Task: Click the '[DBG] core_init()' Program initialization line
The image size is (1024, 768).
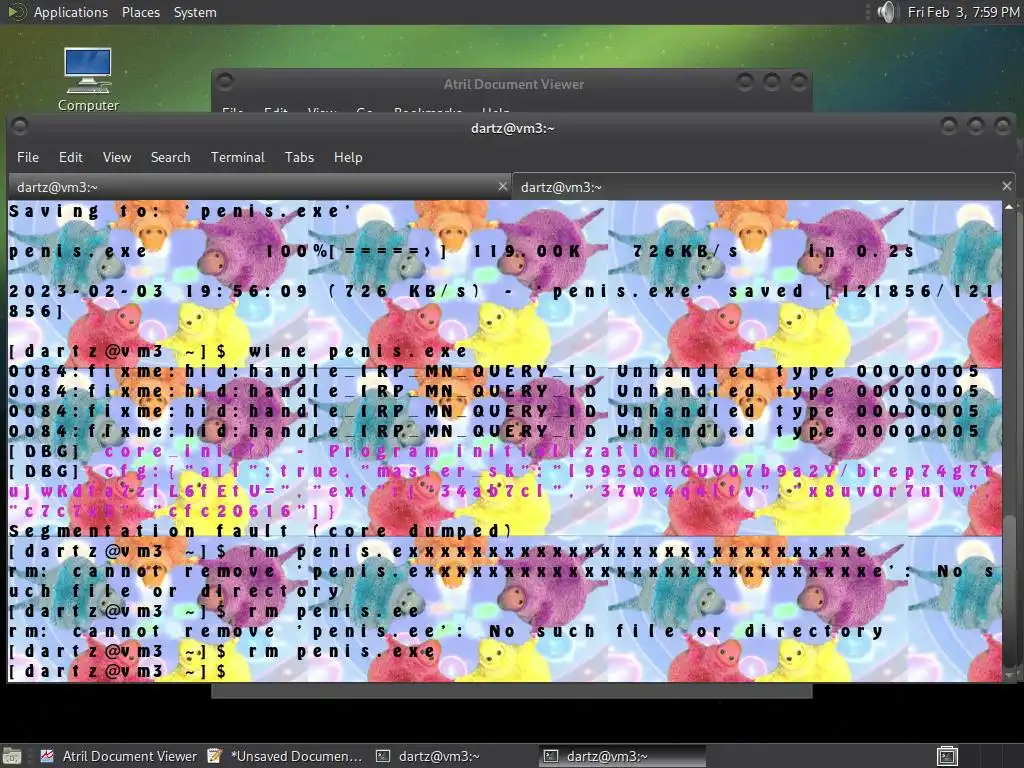Action: pyautogui.click(x=342, y=451)
